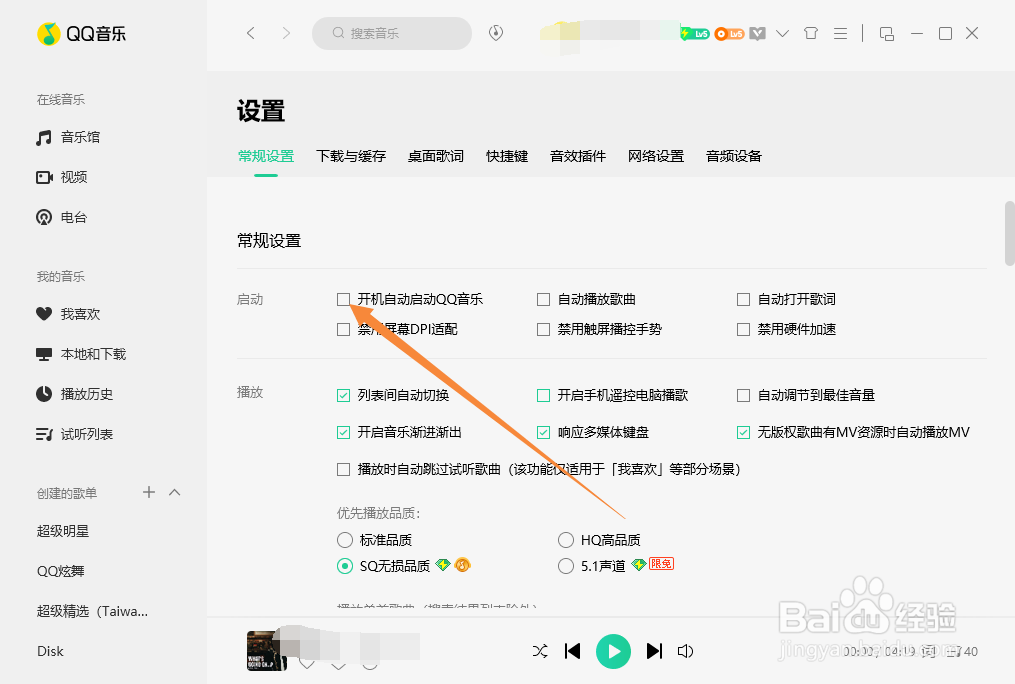Enable 开启手机遥控电脑播歌 checkbox
This screenshot has height=684, width=1015.
coord(544,395)
